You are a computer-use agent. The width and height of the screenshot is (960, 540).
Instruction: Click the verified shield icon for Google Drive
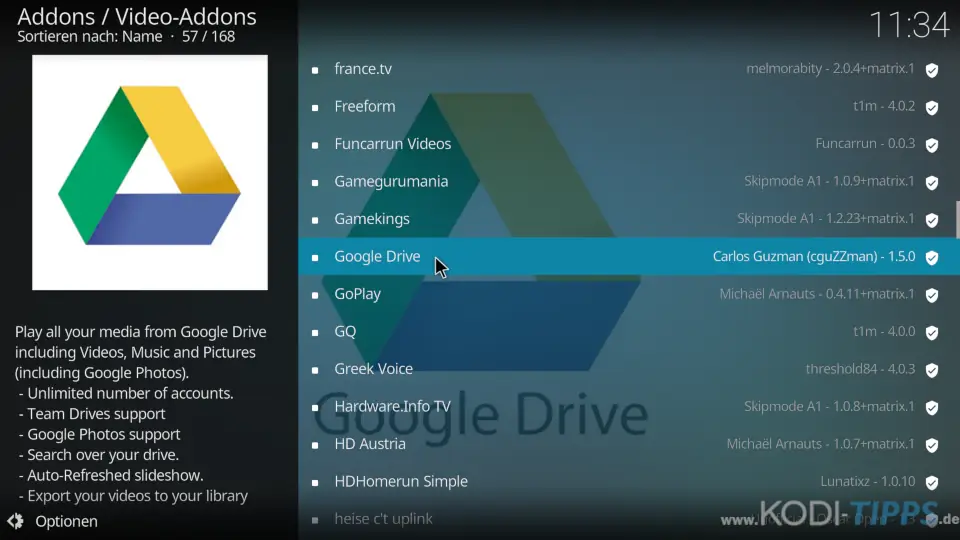pos(932,258)
